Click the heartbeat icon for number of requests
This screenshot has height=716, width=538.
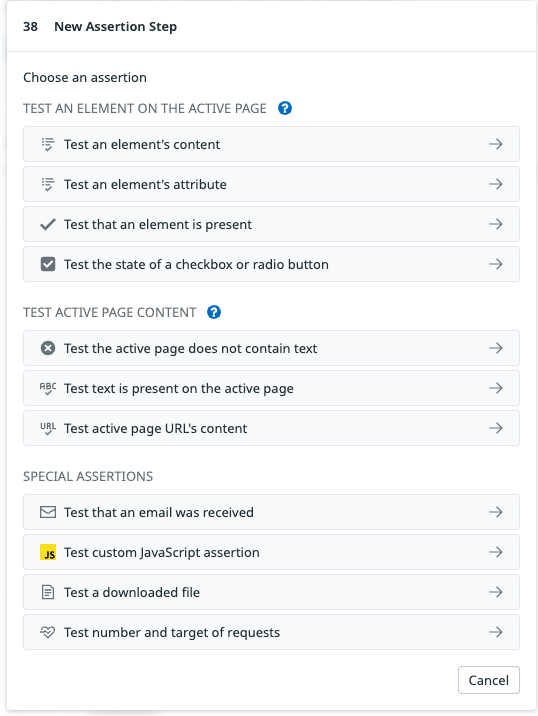(48, 632)
